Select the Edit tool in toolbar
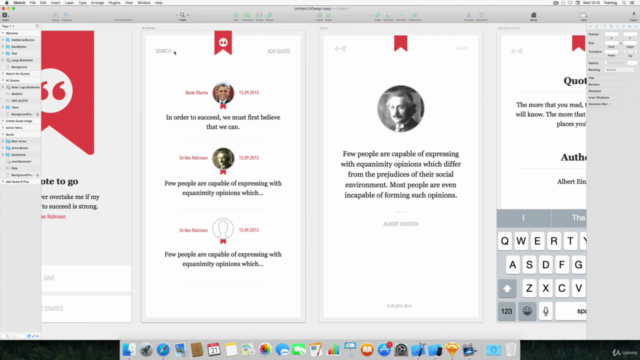The image size is (640, 360). tap(236, 16)
